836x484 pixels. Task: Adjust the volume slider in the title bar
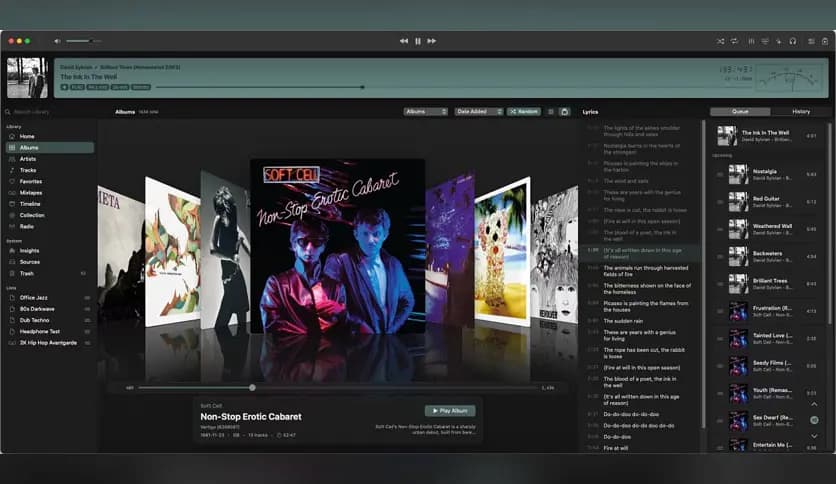(x=83, y=41)
